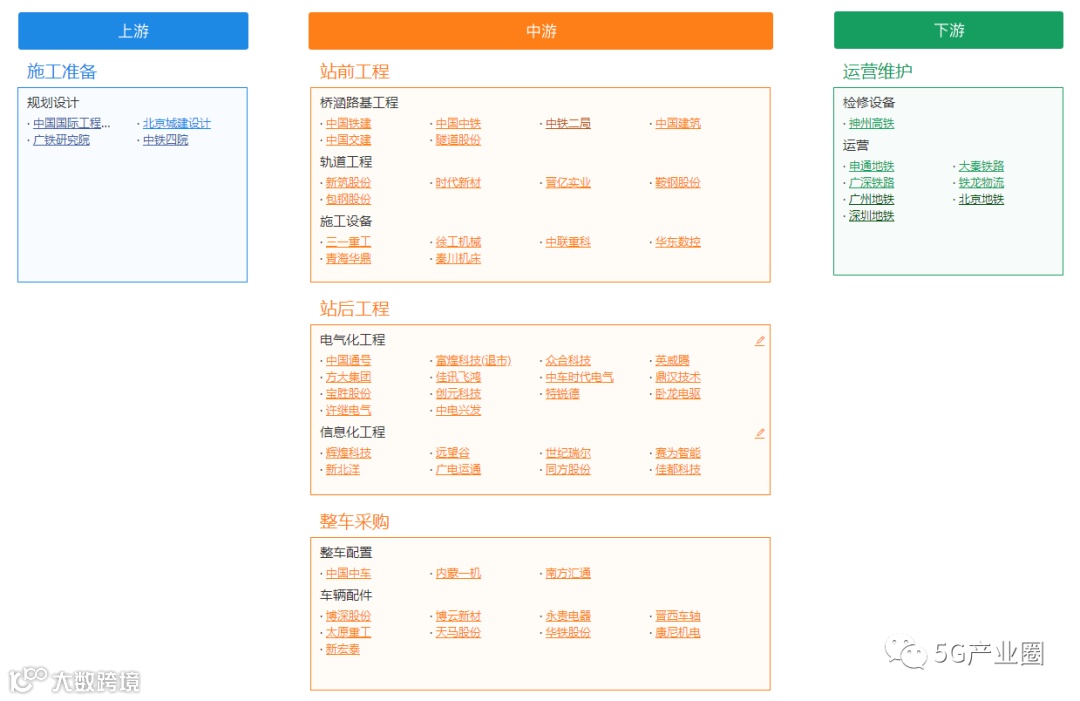
Task: Click the 博深股份 link
Action: [349, 616]
